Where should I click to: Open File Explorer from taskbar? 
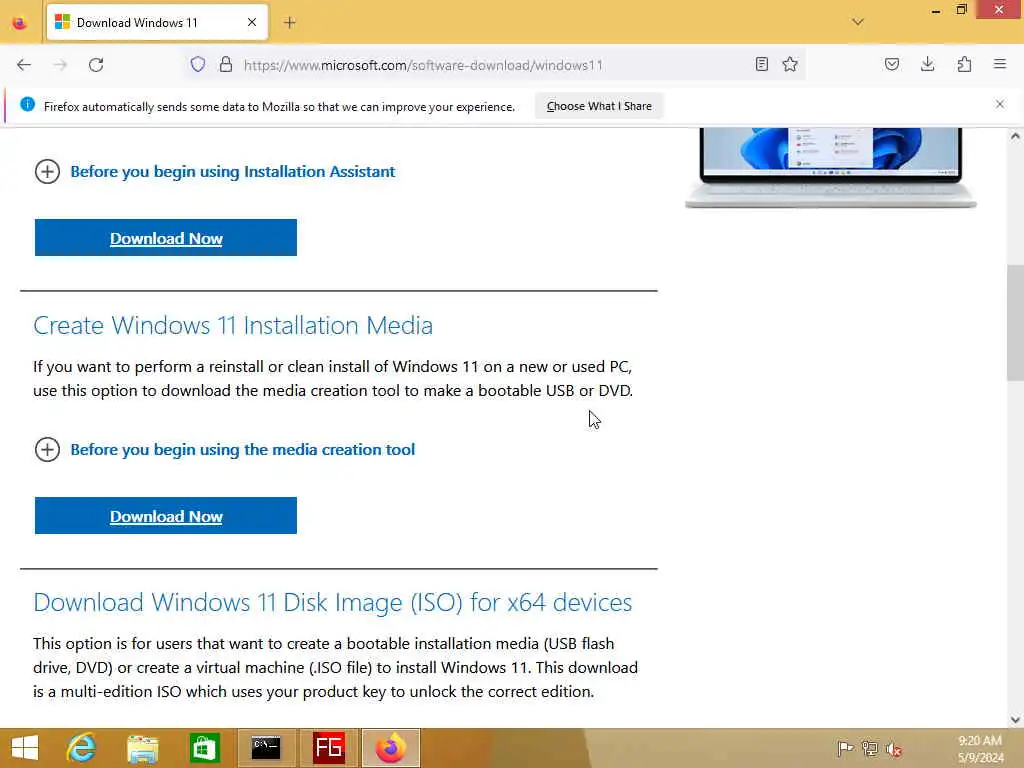[142, 748]
